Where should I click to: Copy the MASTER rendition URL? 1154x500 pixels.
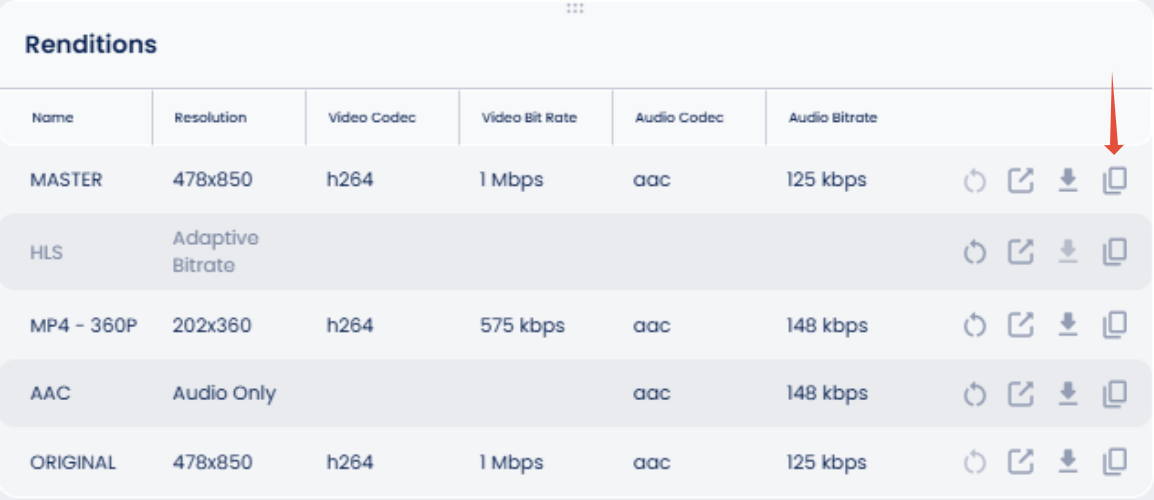tap(1114, 180)
